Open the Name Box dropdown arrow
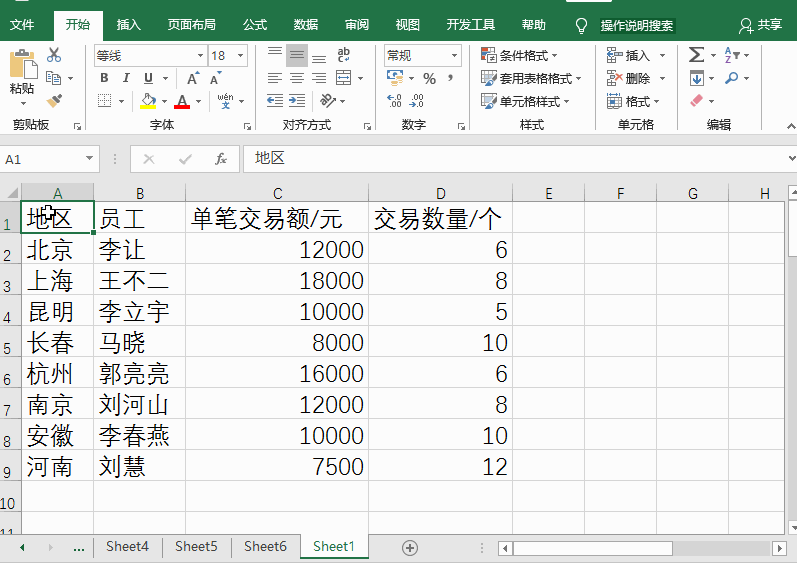Viewport: 797px width, 563px height. [89, 159]
